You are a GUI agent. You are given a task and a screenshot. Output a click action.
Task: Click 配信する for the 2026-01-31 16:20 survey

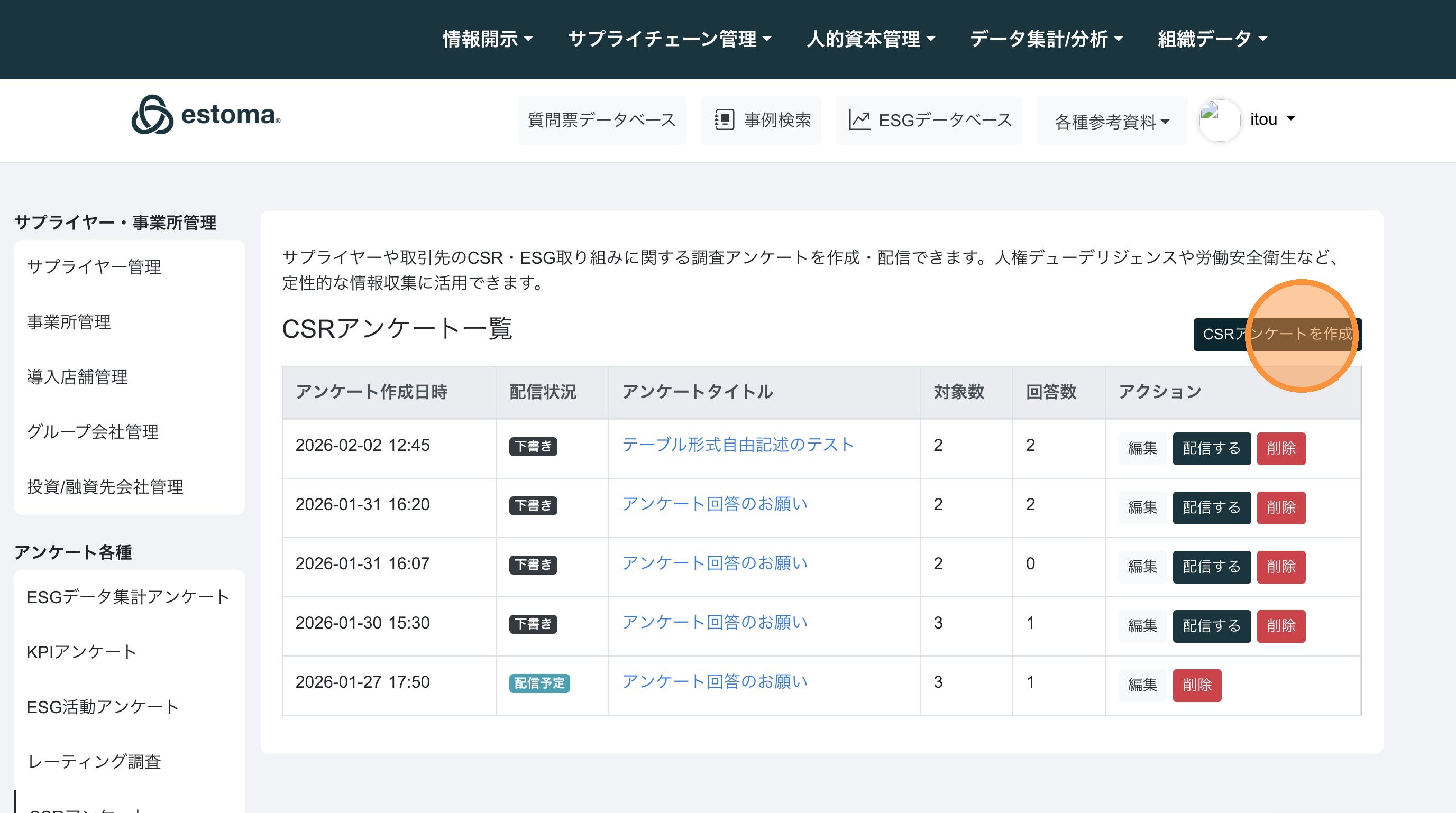pos(1211,507)
